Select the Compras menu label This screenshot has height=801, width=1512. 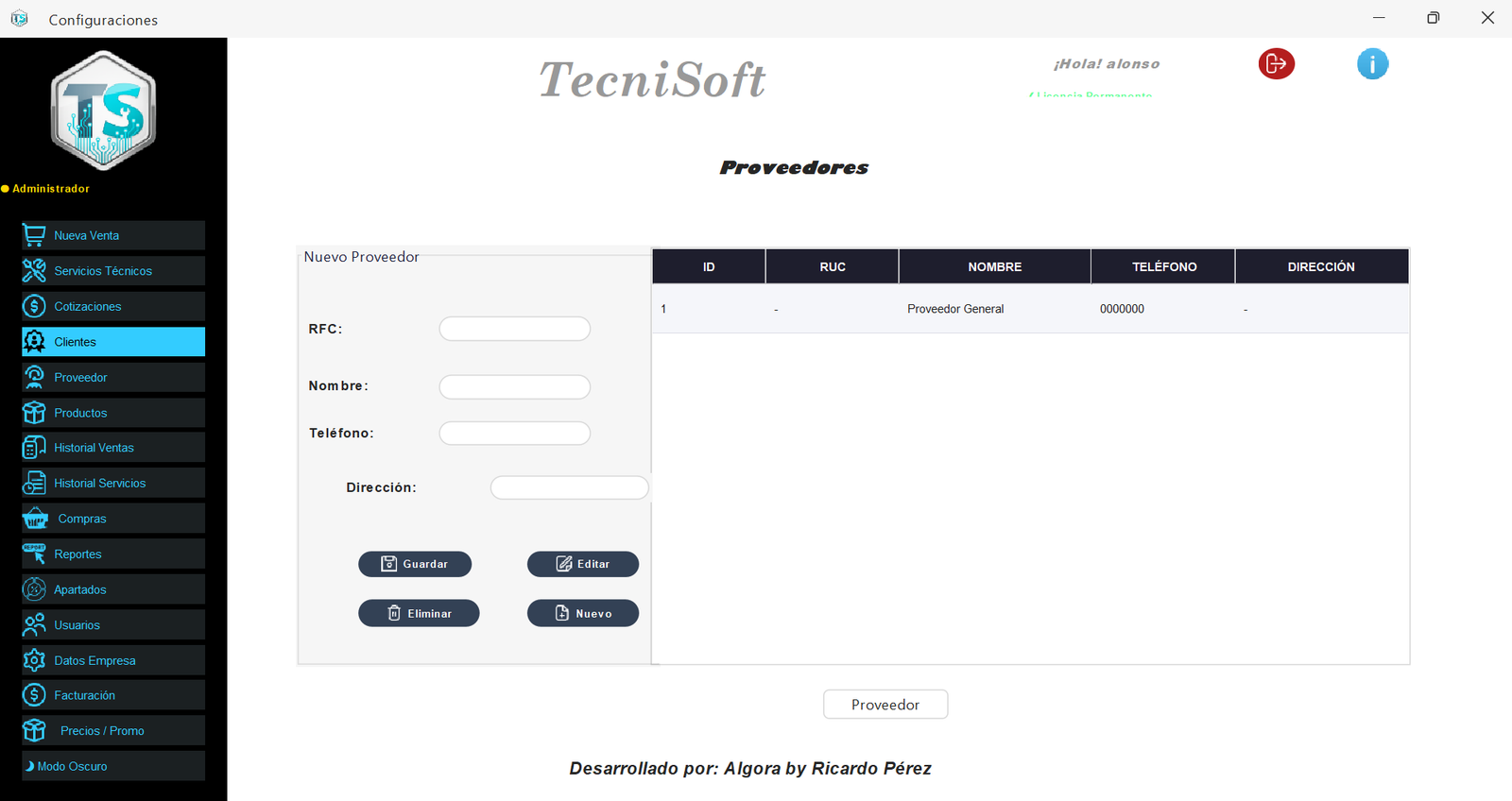click(82, 519)
